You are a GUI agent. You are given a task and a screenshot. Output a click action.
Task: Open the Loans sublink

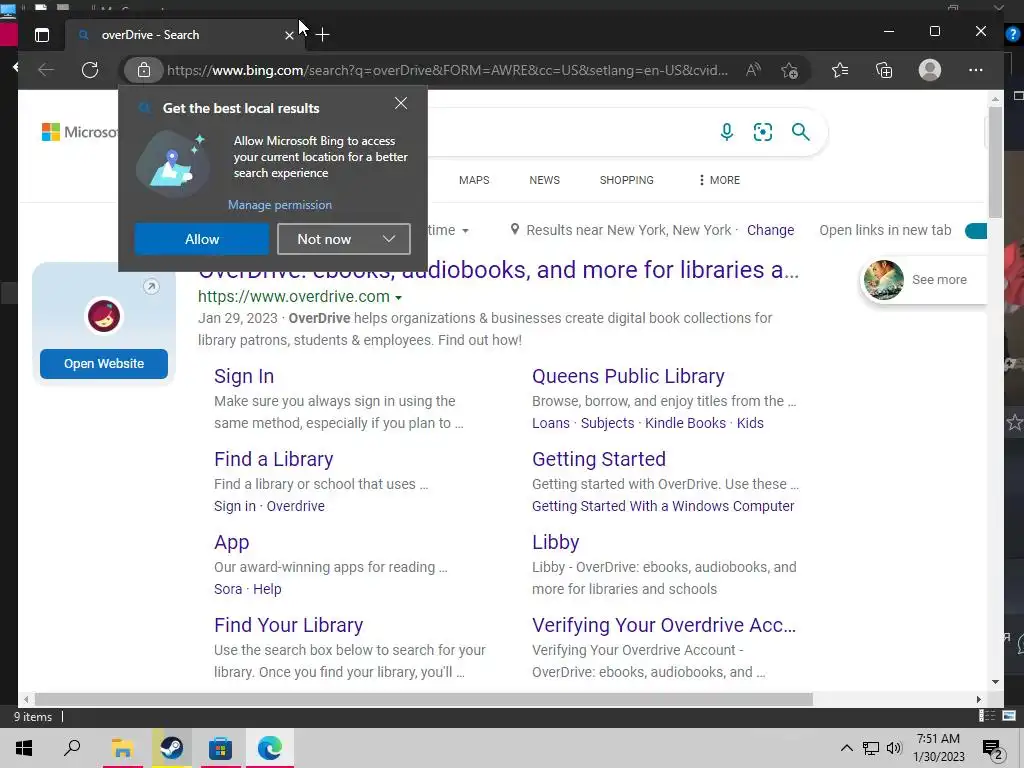pos(551,423)
